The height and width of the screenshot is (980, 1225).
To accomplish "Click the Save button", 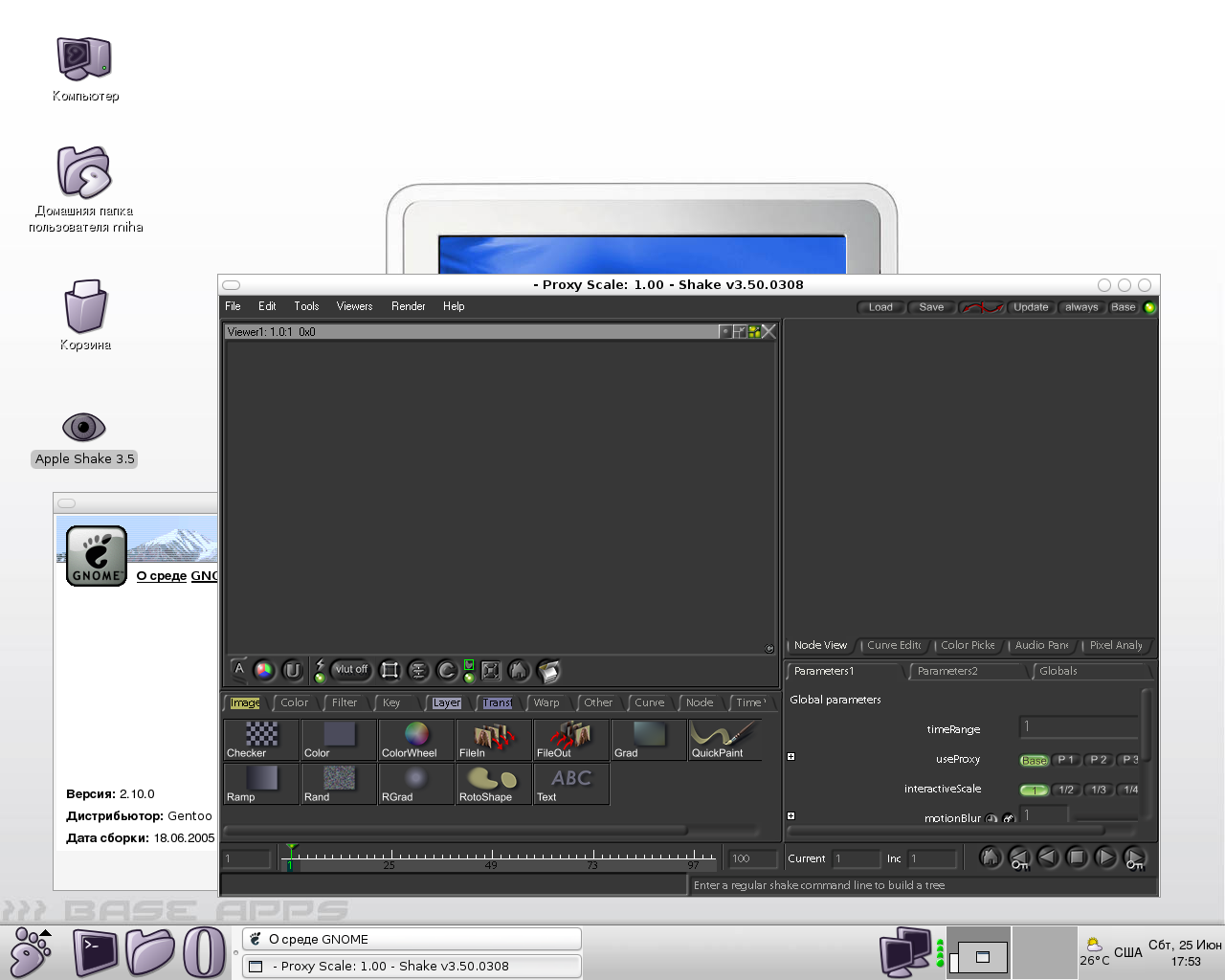I will [x=931, y=307].
